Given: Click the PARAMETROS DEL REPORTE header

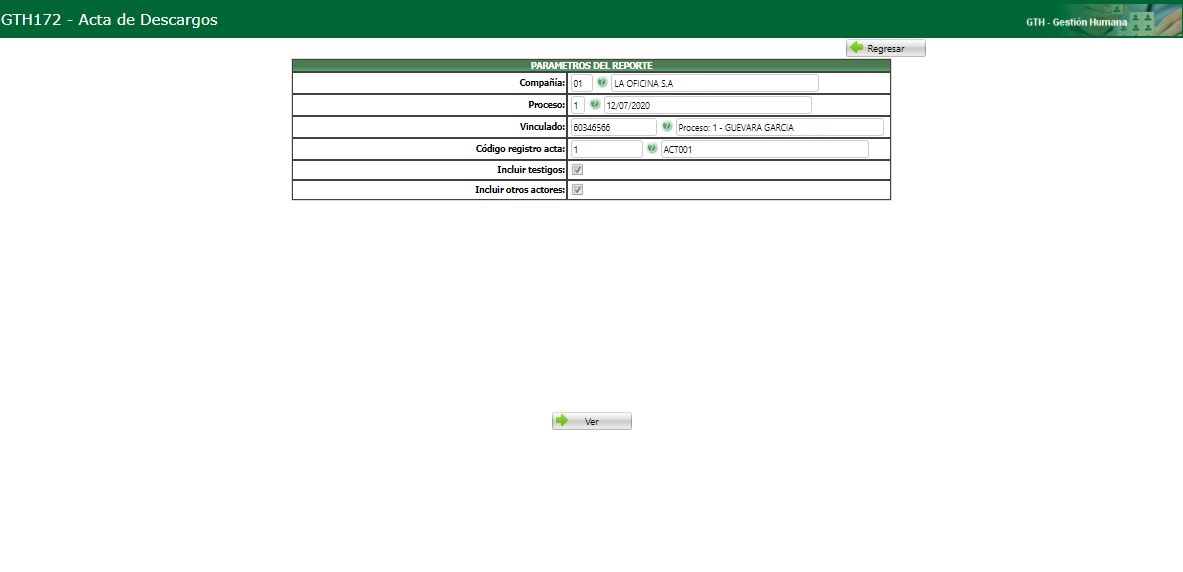Looking at the screenshot, I should (x=592, y=66).
